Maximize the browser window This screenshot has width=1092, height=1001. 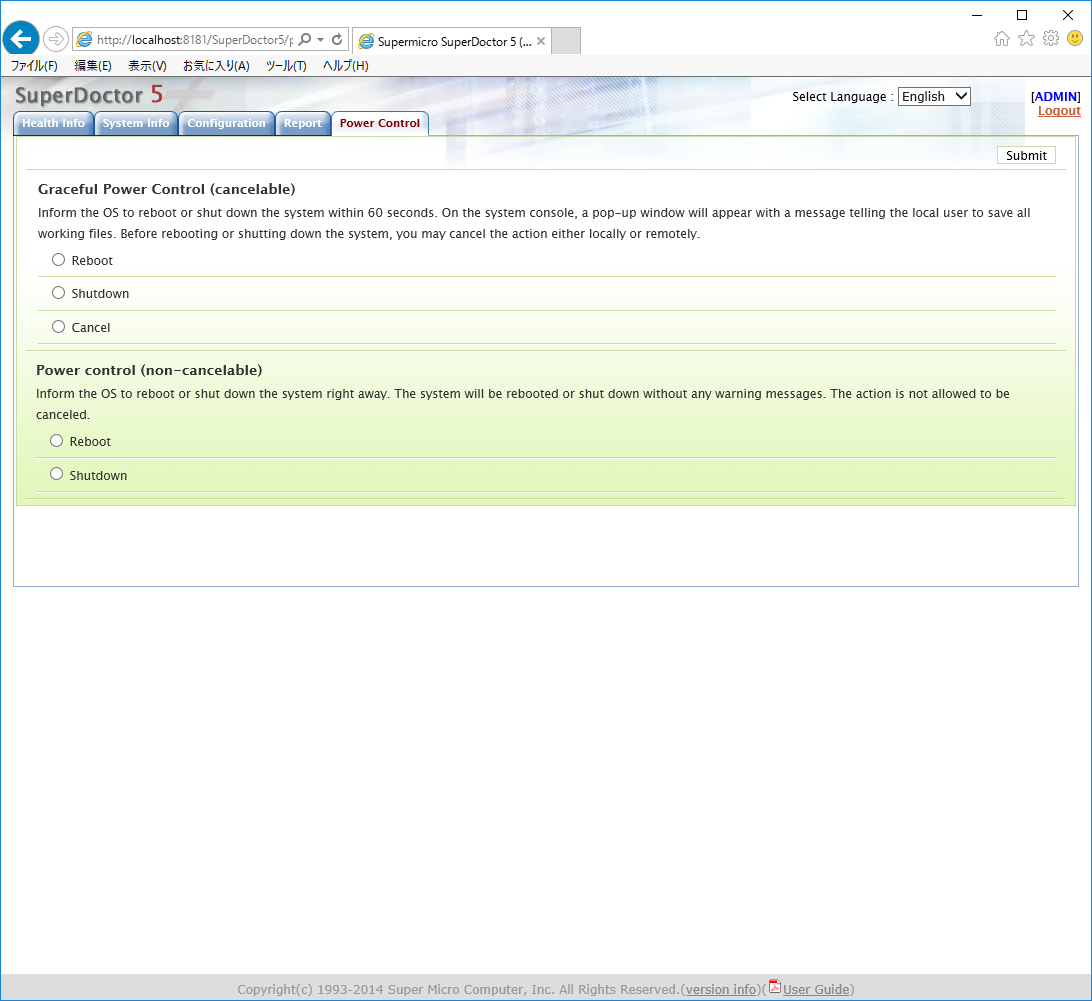tap(1022, 15)
